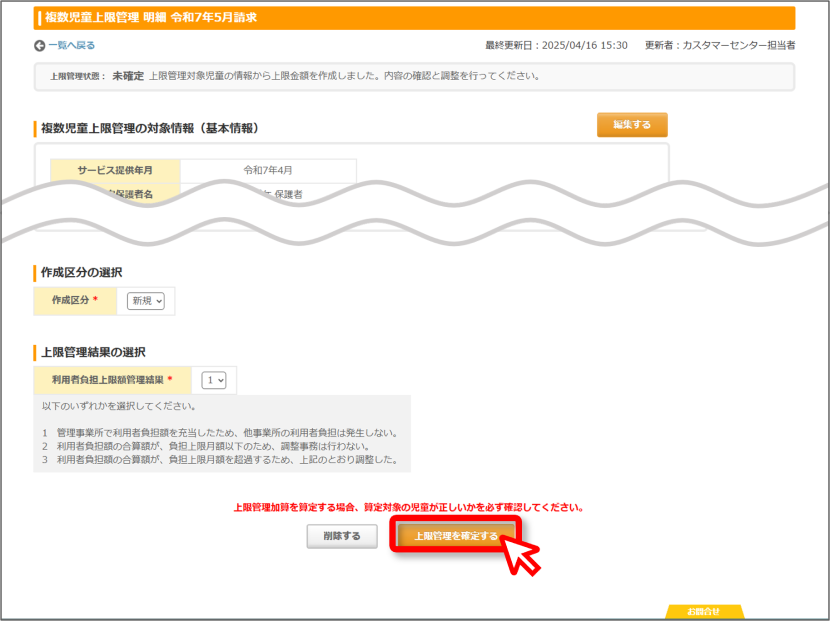Image resolution: width=830 pixels, height=621 pixels.
Task: Click the 最終更新日 timestamp text
Action: 556,46
